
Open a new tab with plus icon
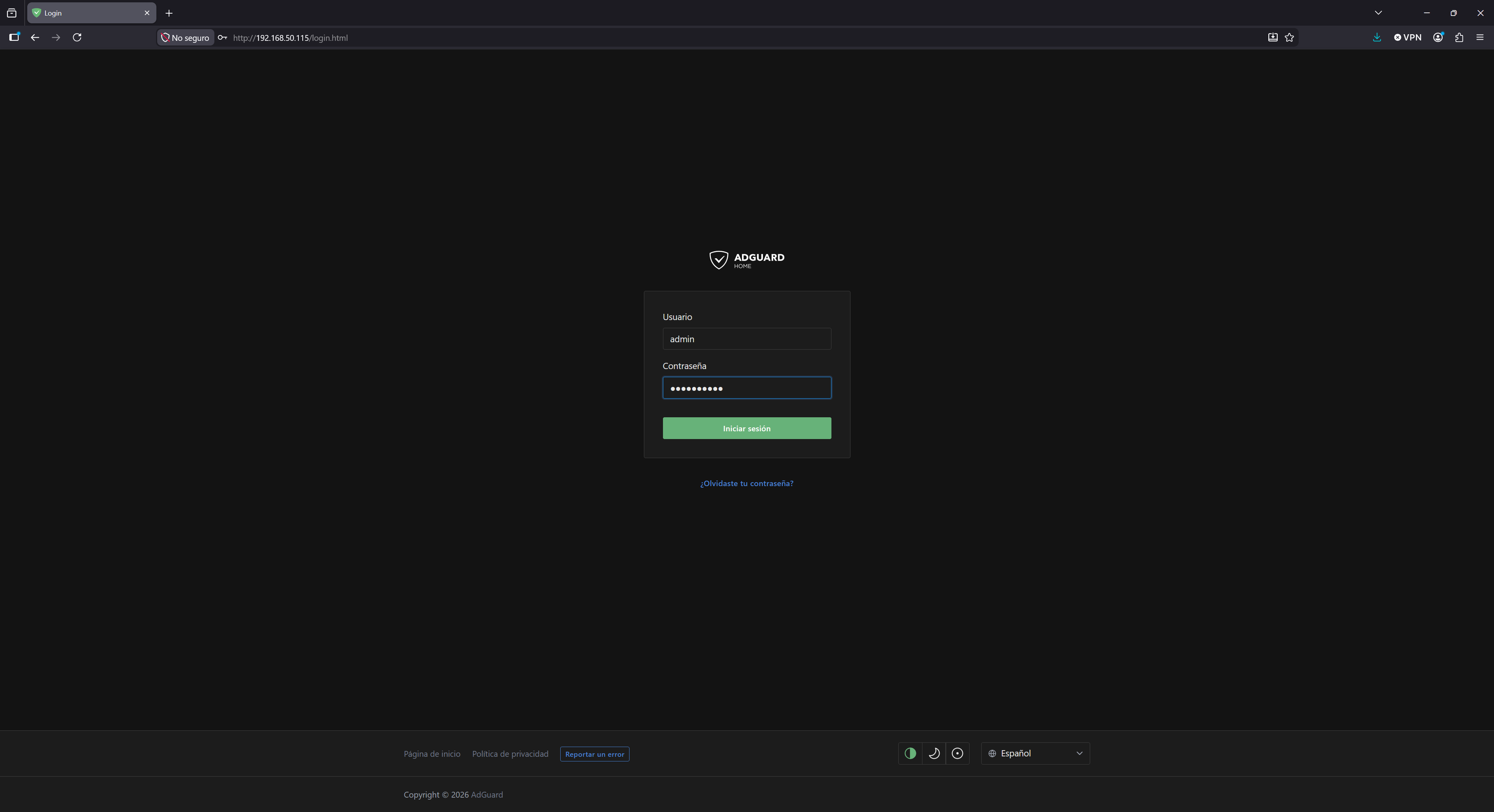(169, 13)
